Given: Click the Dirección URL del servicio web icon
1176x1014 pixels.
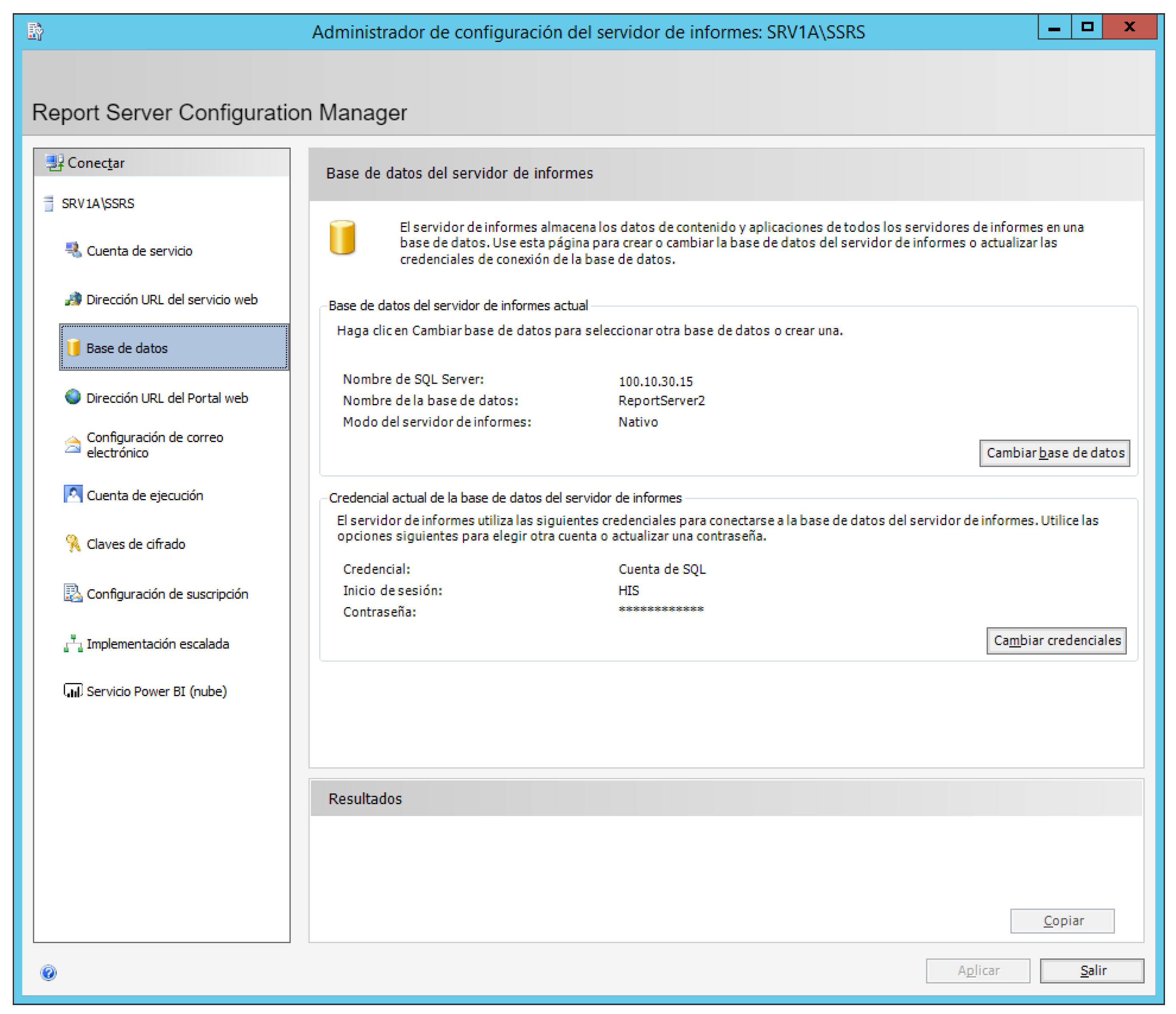Looking at the screenshot, I should click(x=72, y=299).
